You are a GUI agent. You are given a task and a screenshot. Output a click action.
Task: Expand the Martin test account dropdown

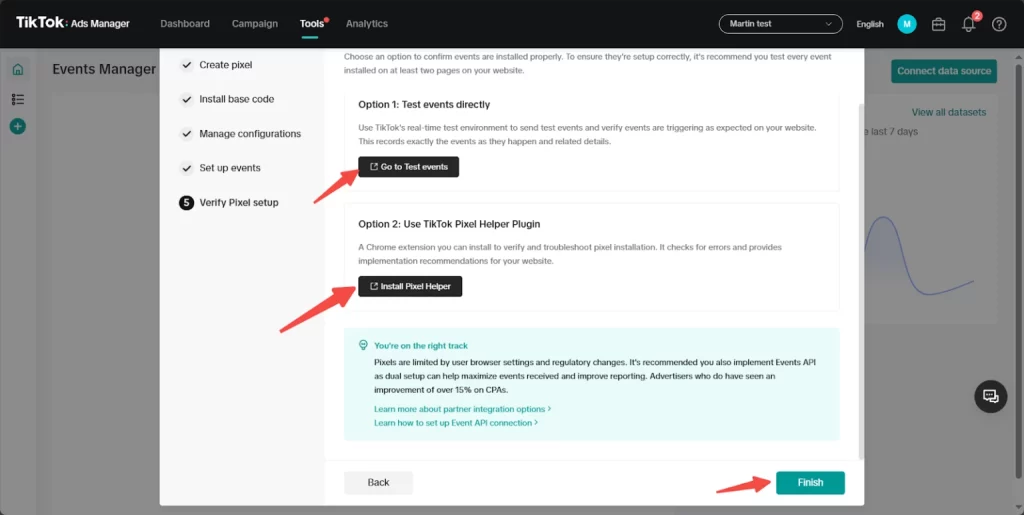click(x=780, y=23)
